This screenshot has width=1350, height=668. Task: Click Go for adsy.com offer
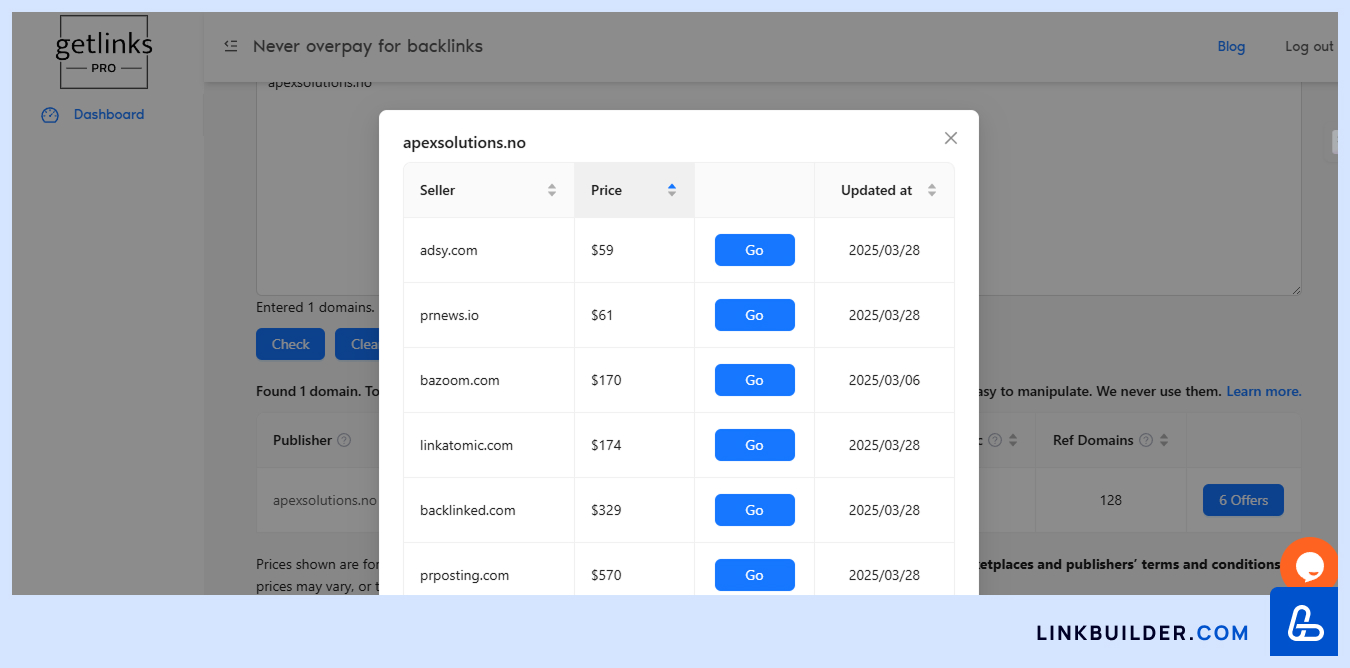(754, 250)
